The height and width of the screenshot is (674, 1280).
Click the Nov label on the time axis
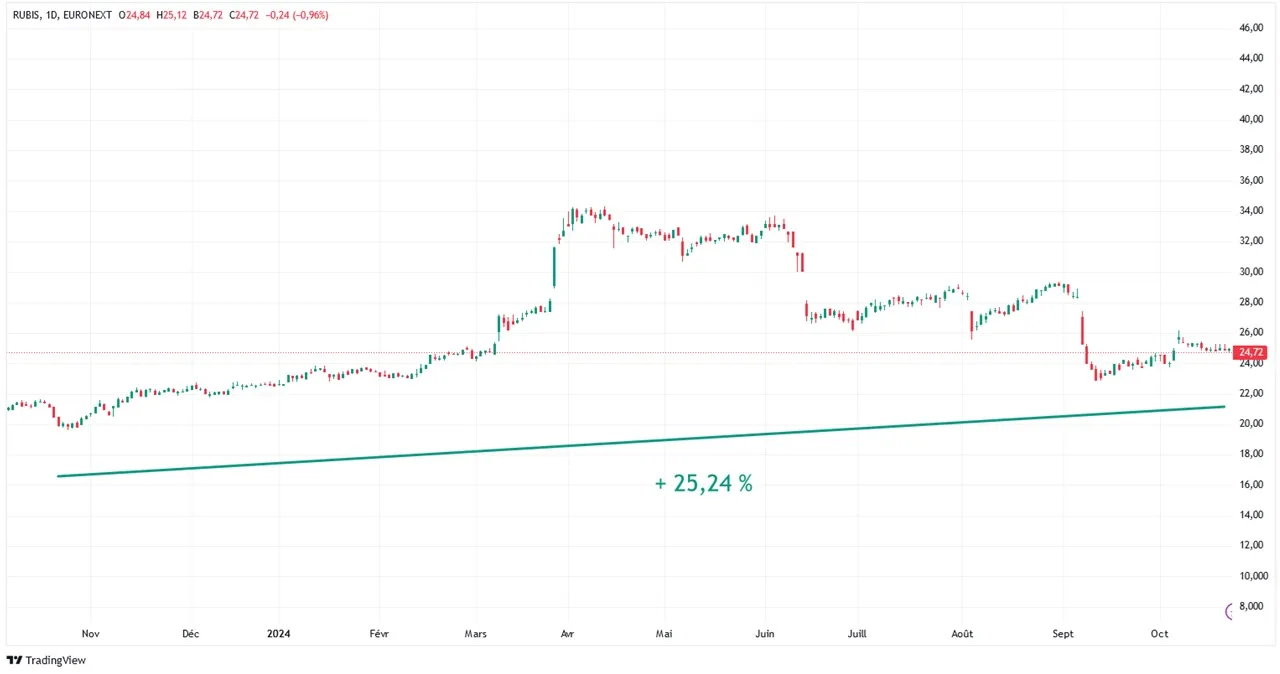point(90,633)
